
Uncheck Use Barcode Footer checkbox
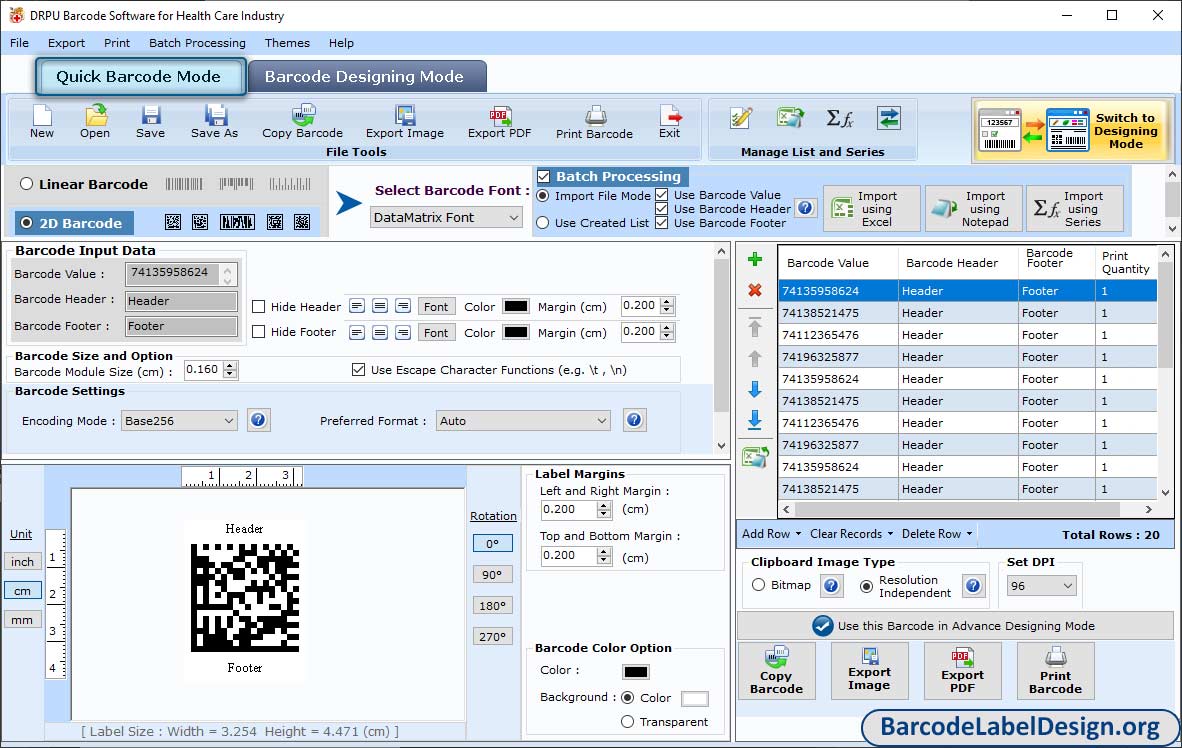(662, 222)
